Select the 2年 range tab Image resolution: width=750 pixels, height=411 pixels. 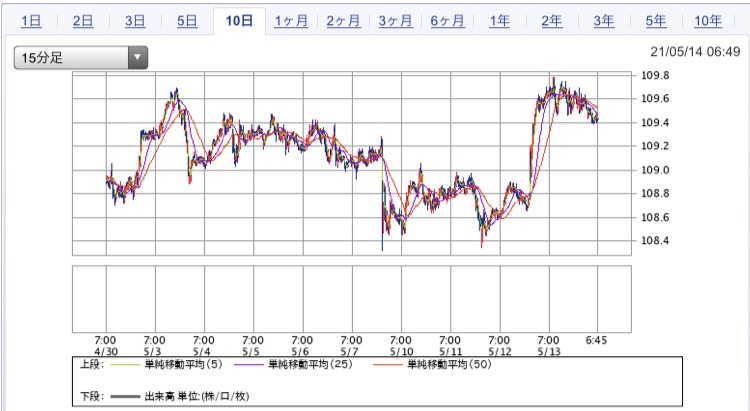tap(551, 21)
